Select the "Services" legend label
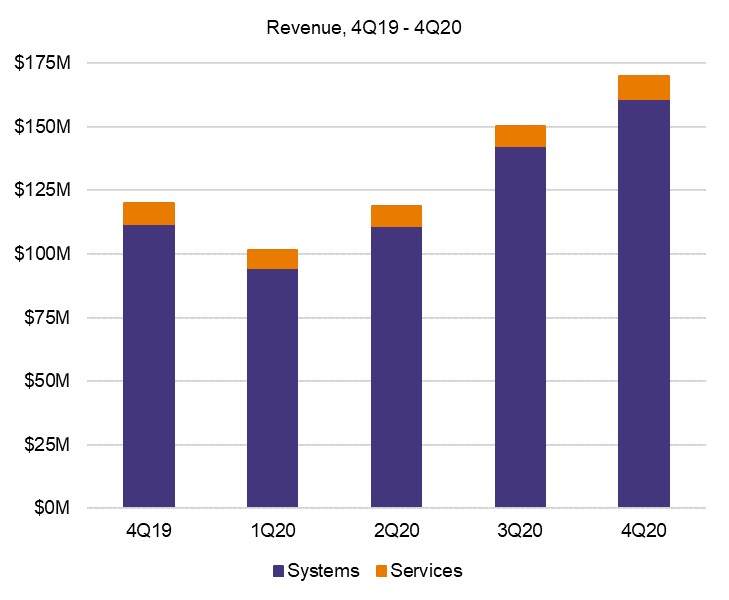 tap(426, 571)
